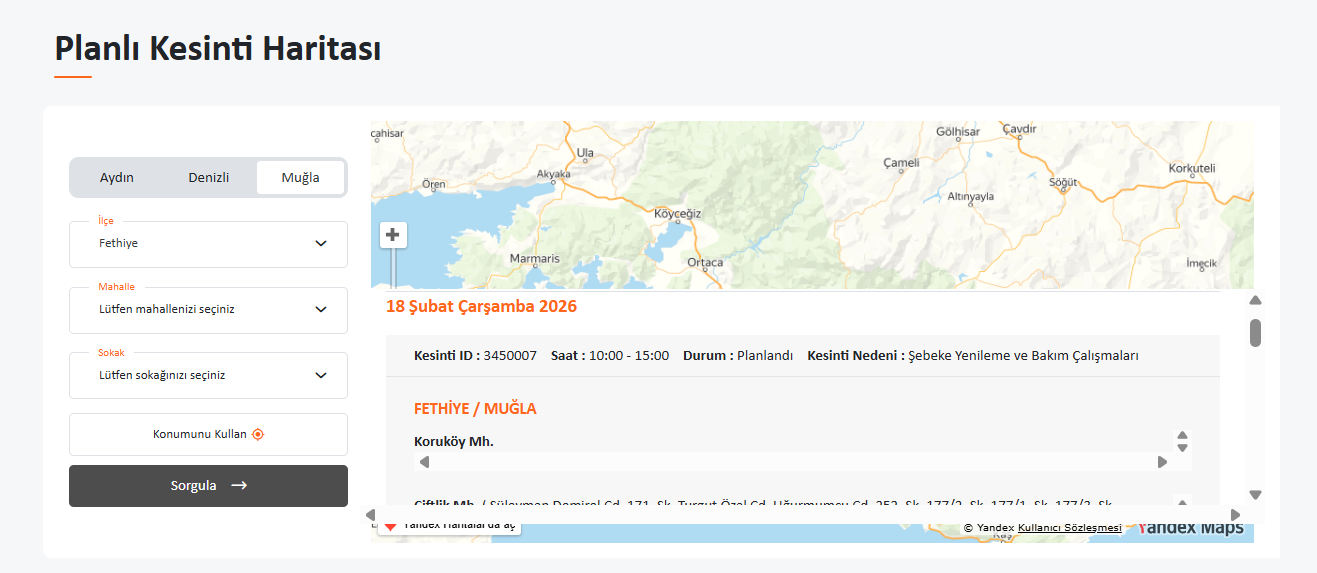Click Ören label on the map
The height and width of the screenshot is (573, 1317).
coord(433,184)
